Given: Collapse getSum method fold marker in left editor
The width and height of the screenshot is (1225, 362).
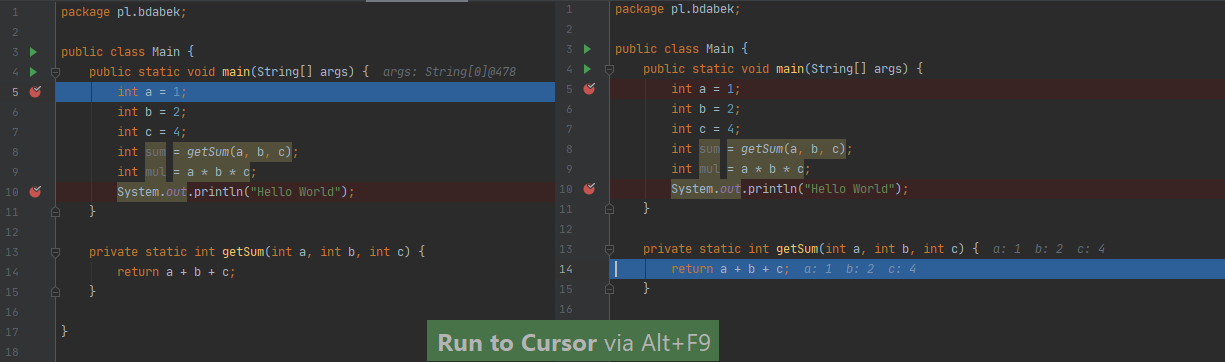Looking at the screenshot, I should click(x=55, y=252).
